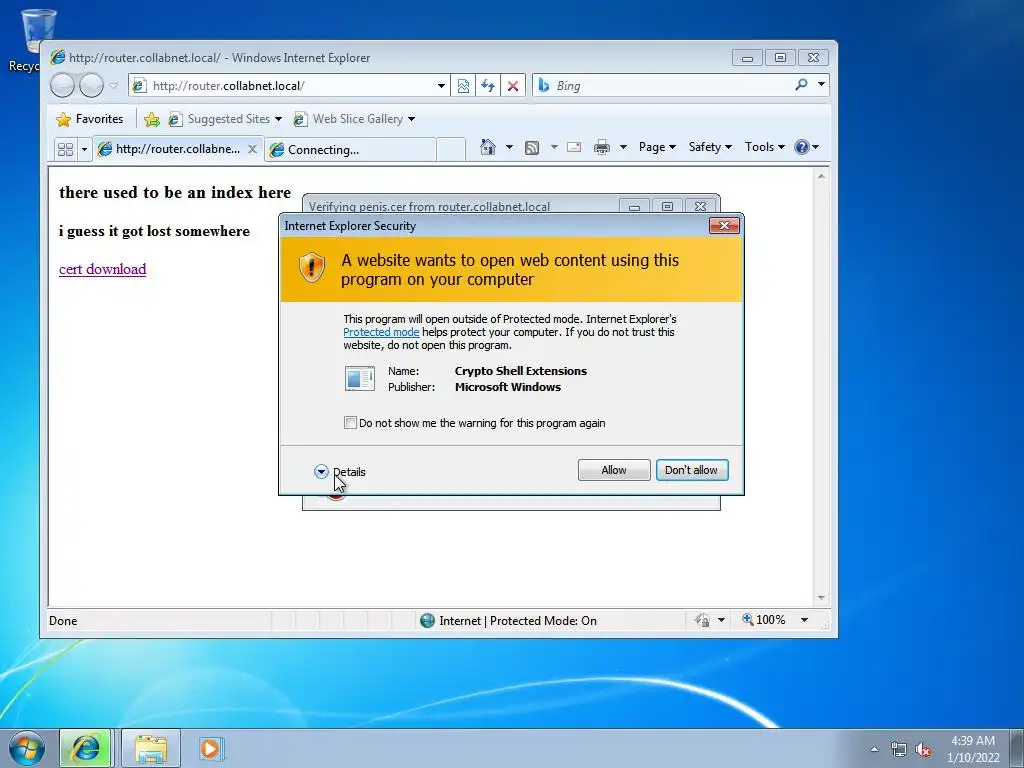1024x768 pixels.
Task: Check Do not show warning again box
Action: pos(350,423)
